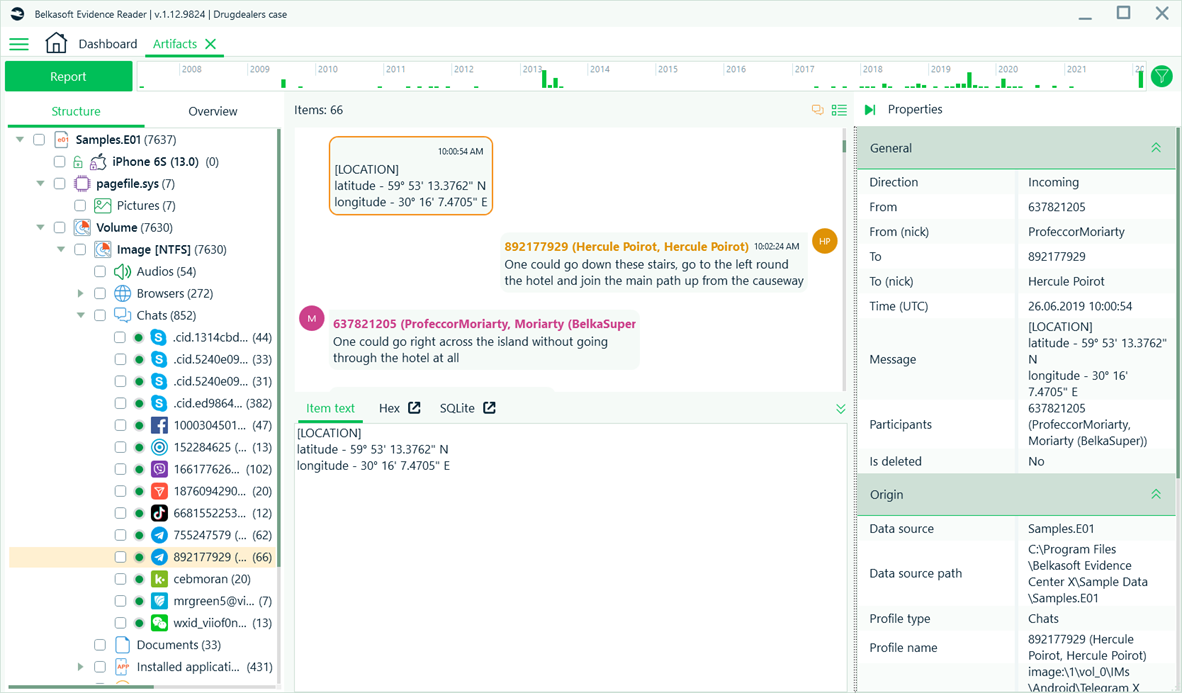Click the green Report button
1182x693 pixels.
tap(69, 76)
